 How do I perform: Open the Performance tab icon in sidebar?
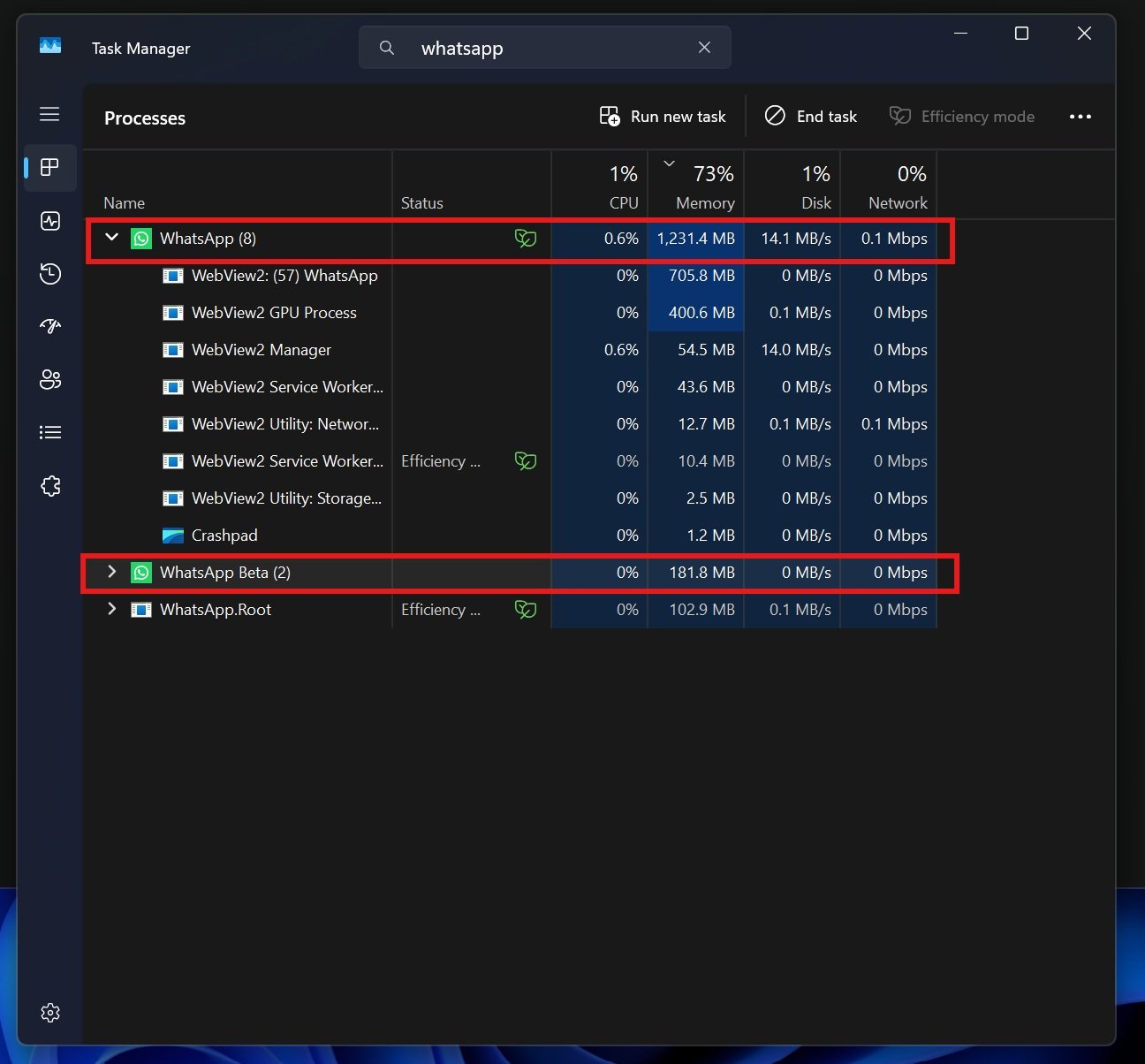(x=49, y=221)
